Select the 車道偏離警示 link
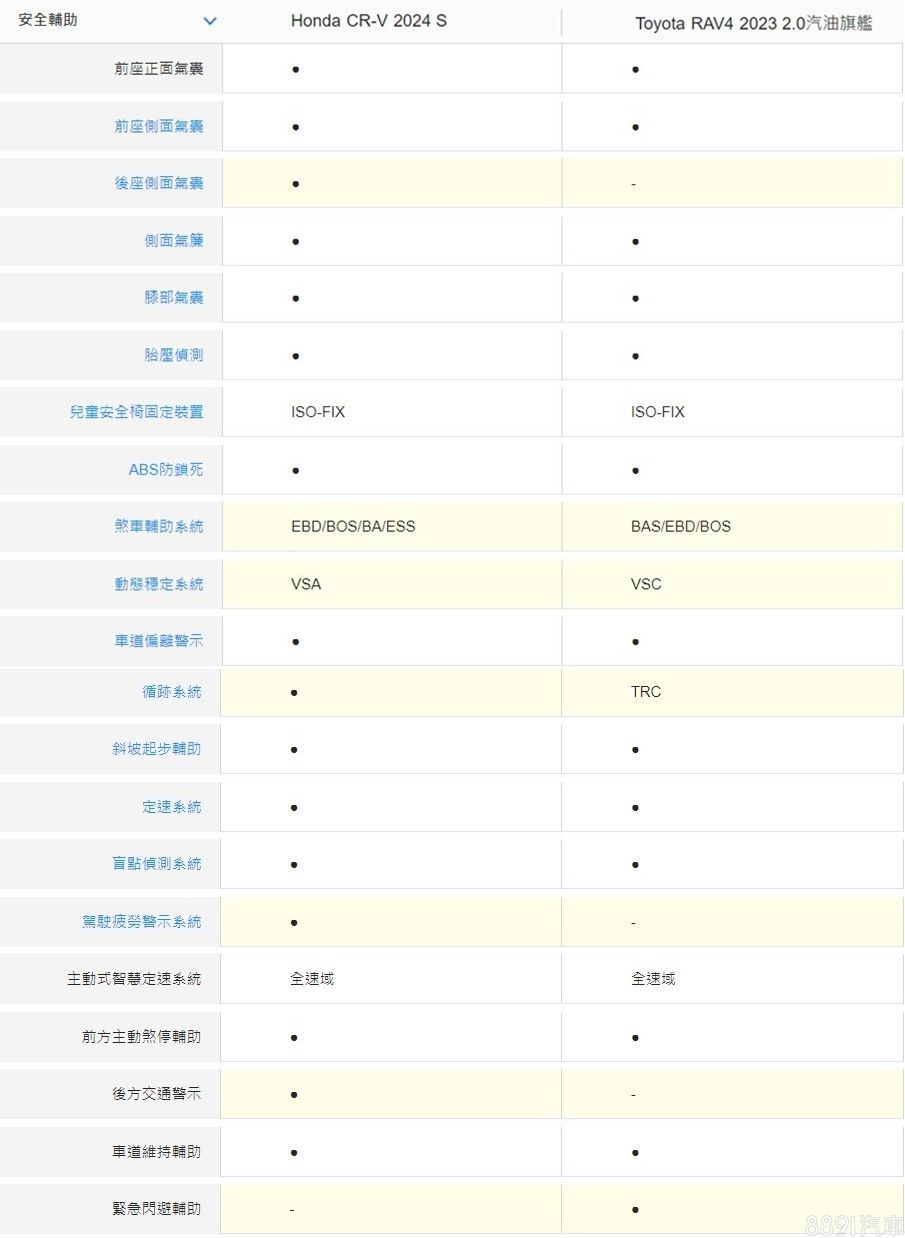The width and height of the screenshot is (905, 1238). tap(158, 641)
